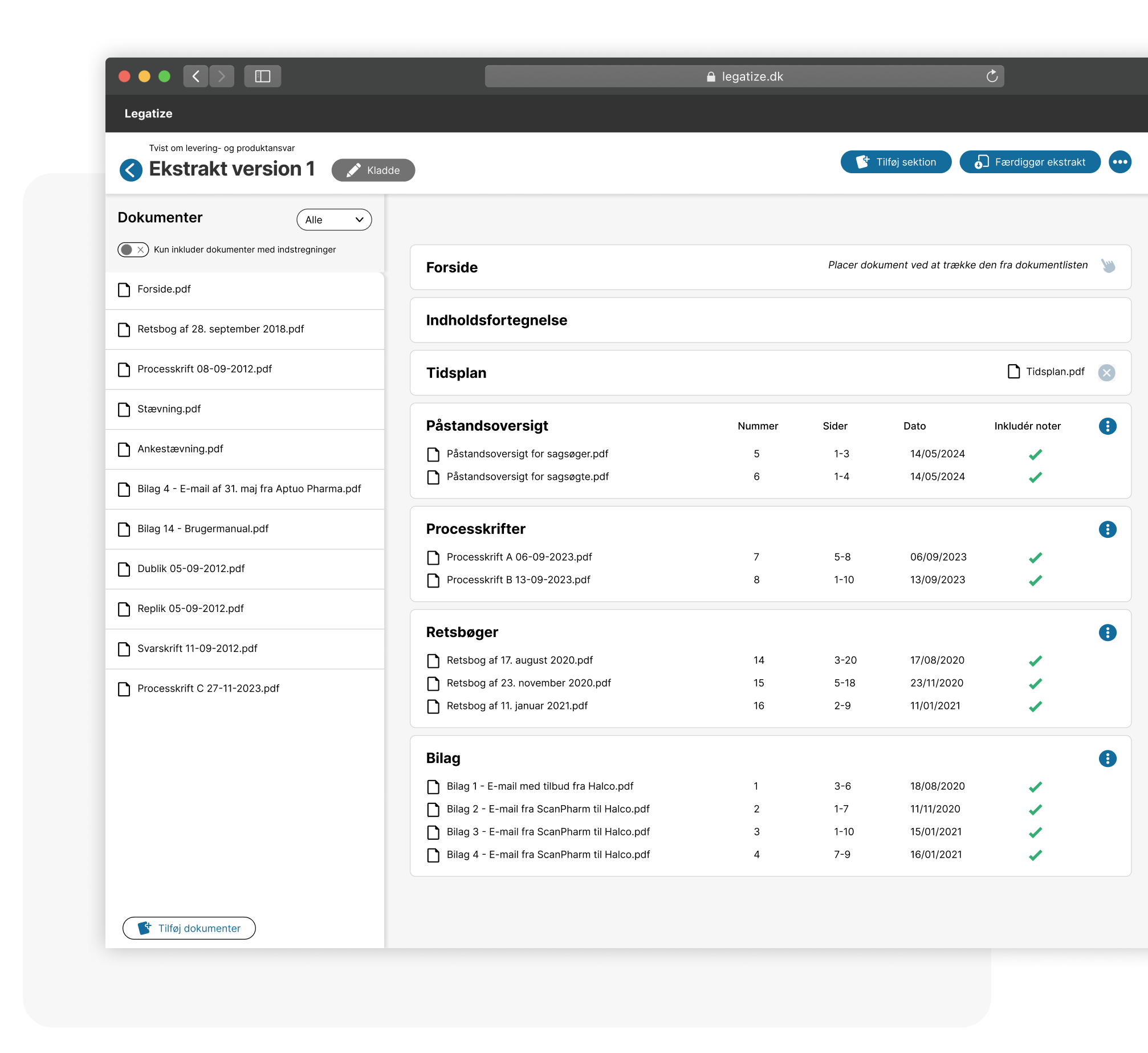Click the Inkludér noter column header
The image size is (1148, 1053).
pos(1027,426)
